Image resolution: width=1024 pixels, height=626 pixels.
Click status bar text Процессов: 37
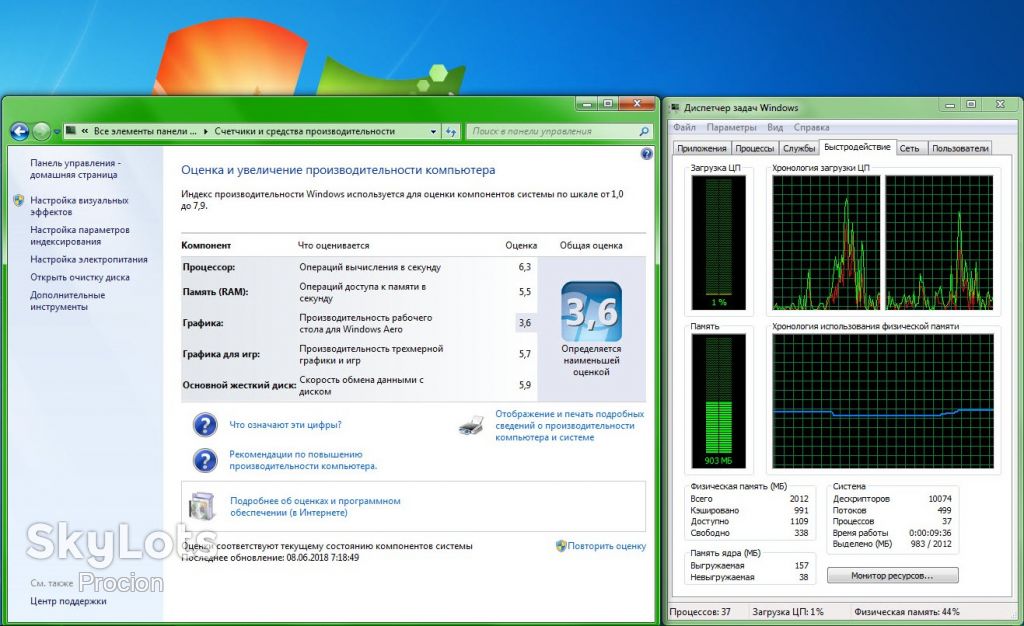click(x=700, y=612)
